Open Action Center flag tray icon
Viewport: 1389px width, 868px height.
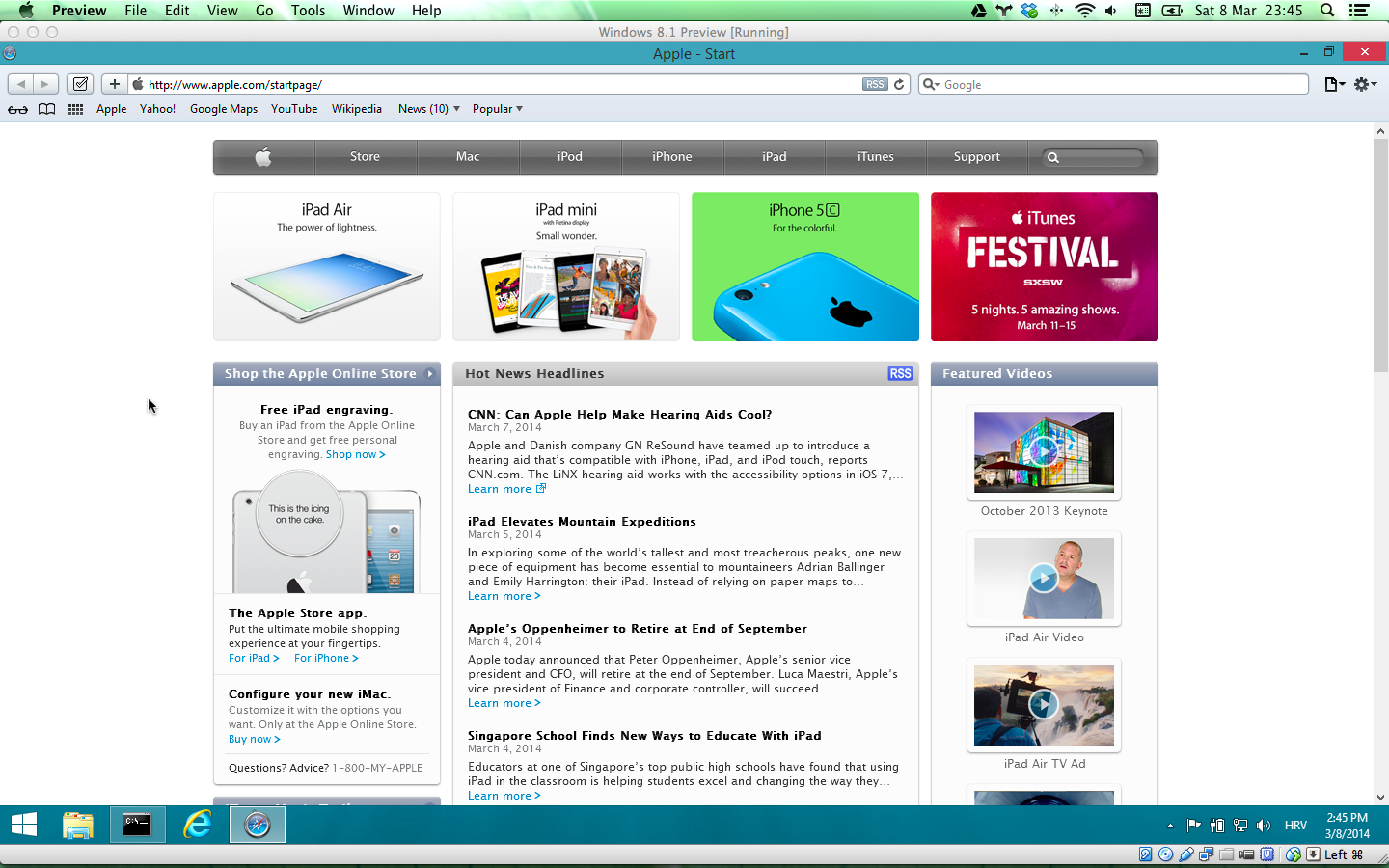[1193, 826]
